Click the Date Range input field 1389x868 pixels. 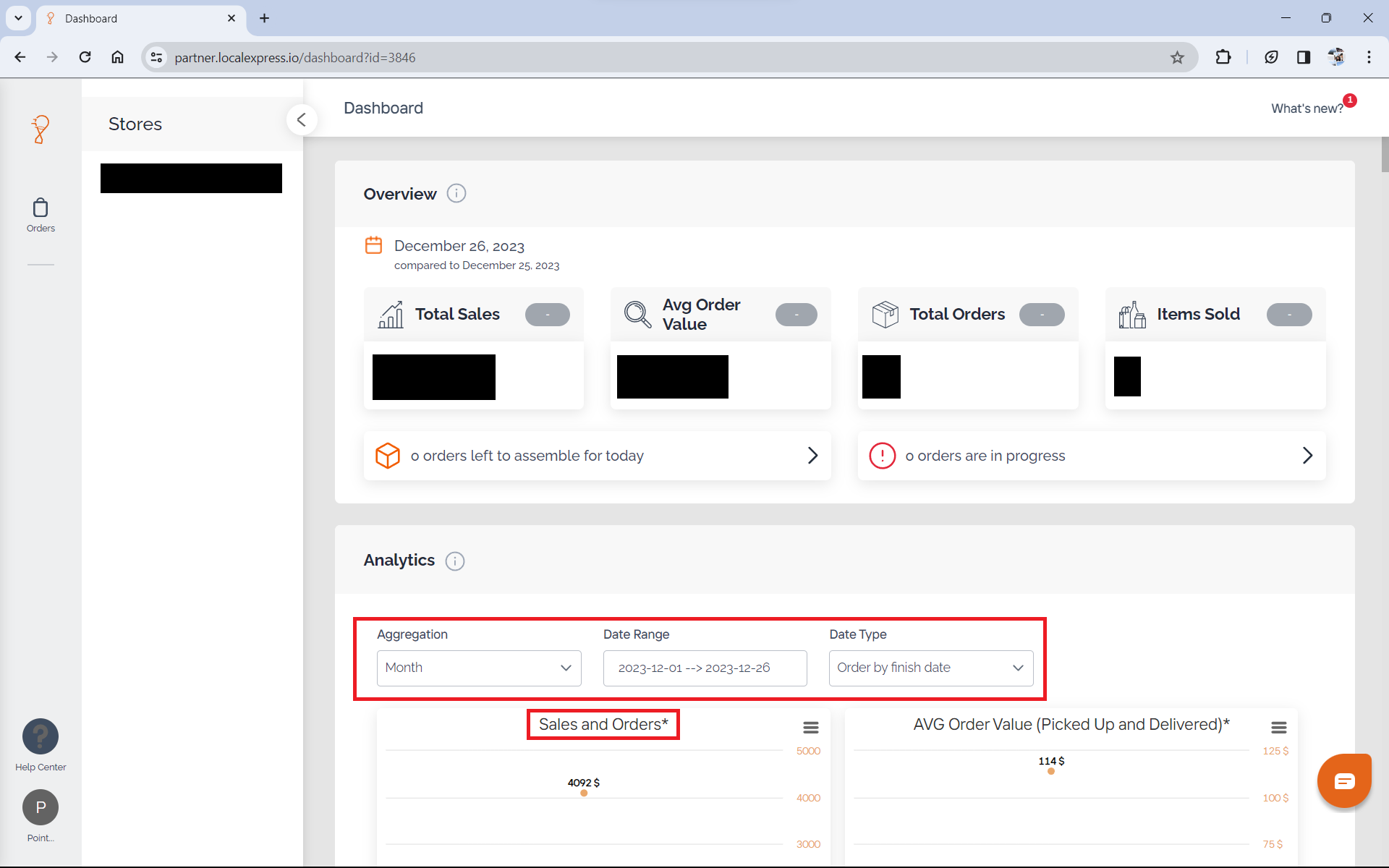(x=705, y=668)
